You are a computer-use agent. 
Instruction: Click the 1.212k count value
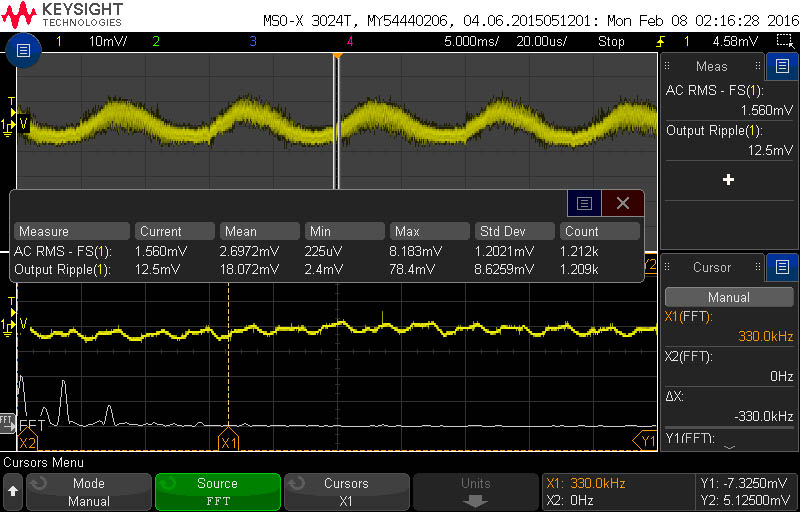tap(580, 251)
